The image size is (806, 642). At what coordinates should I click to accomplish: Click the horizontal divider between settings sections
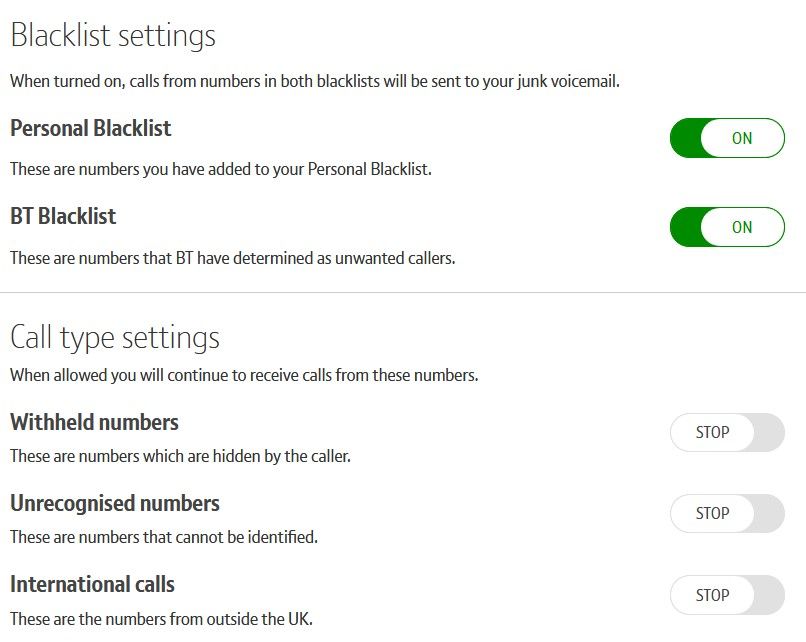[403, 292]
